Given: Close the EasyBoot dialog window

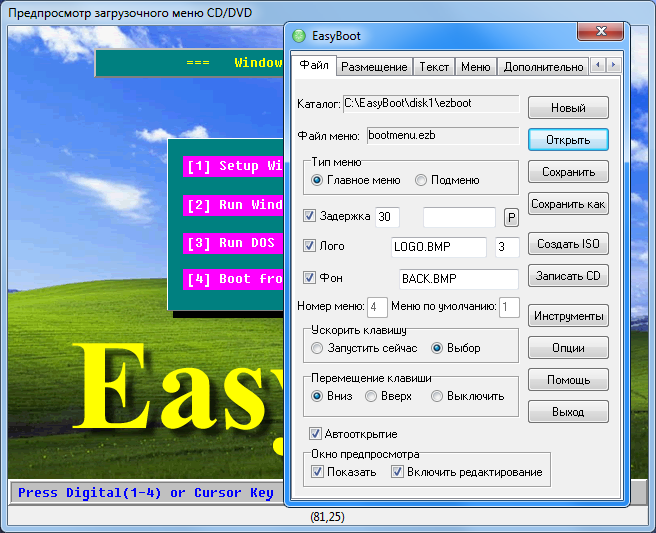Looking at the screenshot, I should [601, 31].
